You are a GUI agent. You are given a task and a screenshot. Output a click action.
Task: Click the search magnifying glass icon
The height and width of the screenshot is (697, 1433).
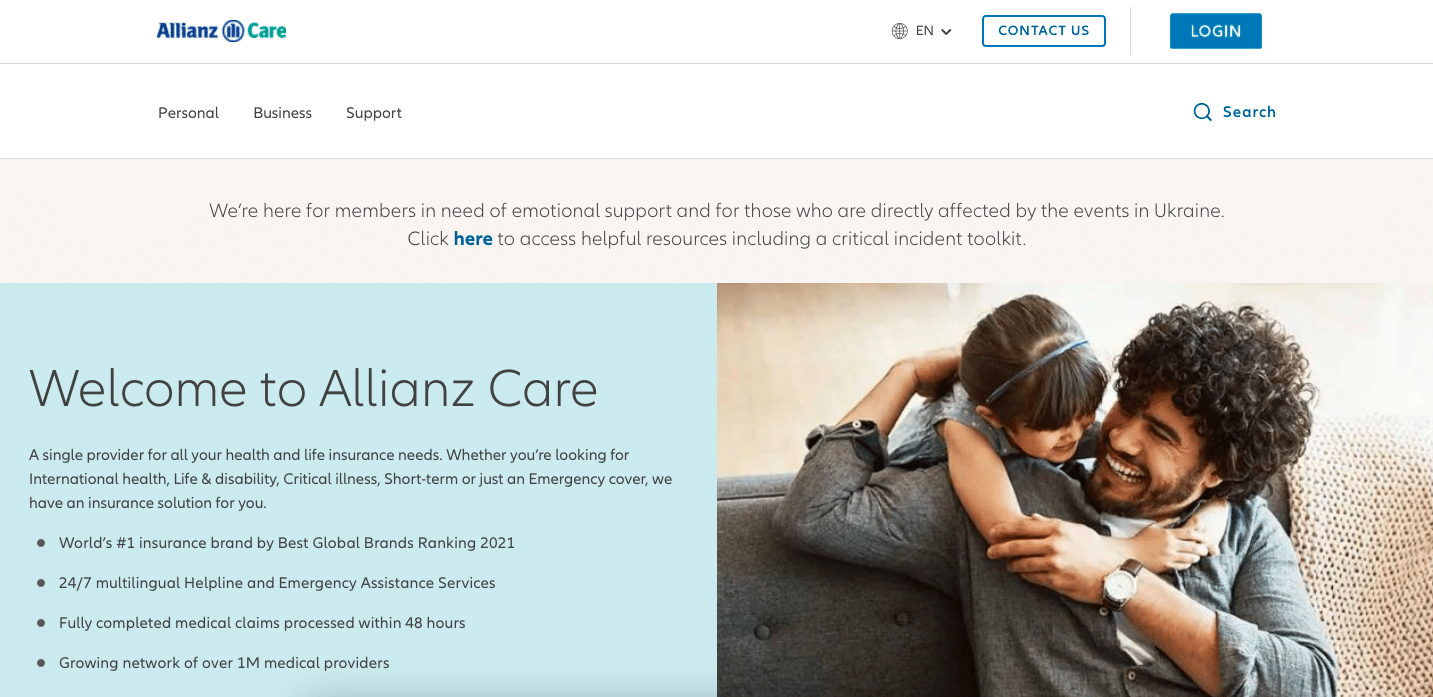click(1202, 112)
